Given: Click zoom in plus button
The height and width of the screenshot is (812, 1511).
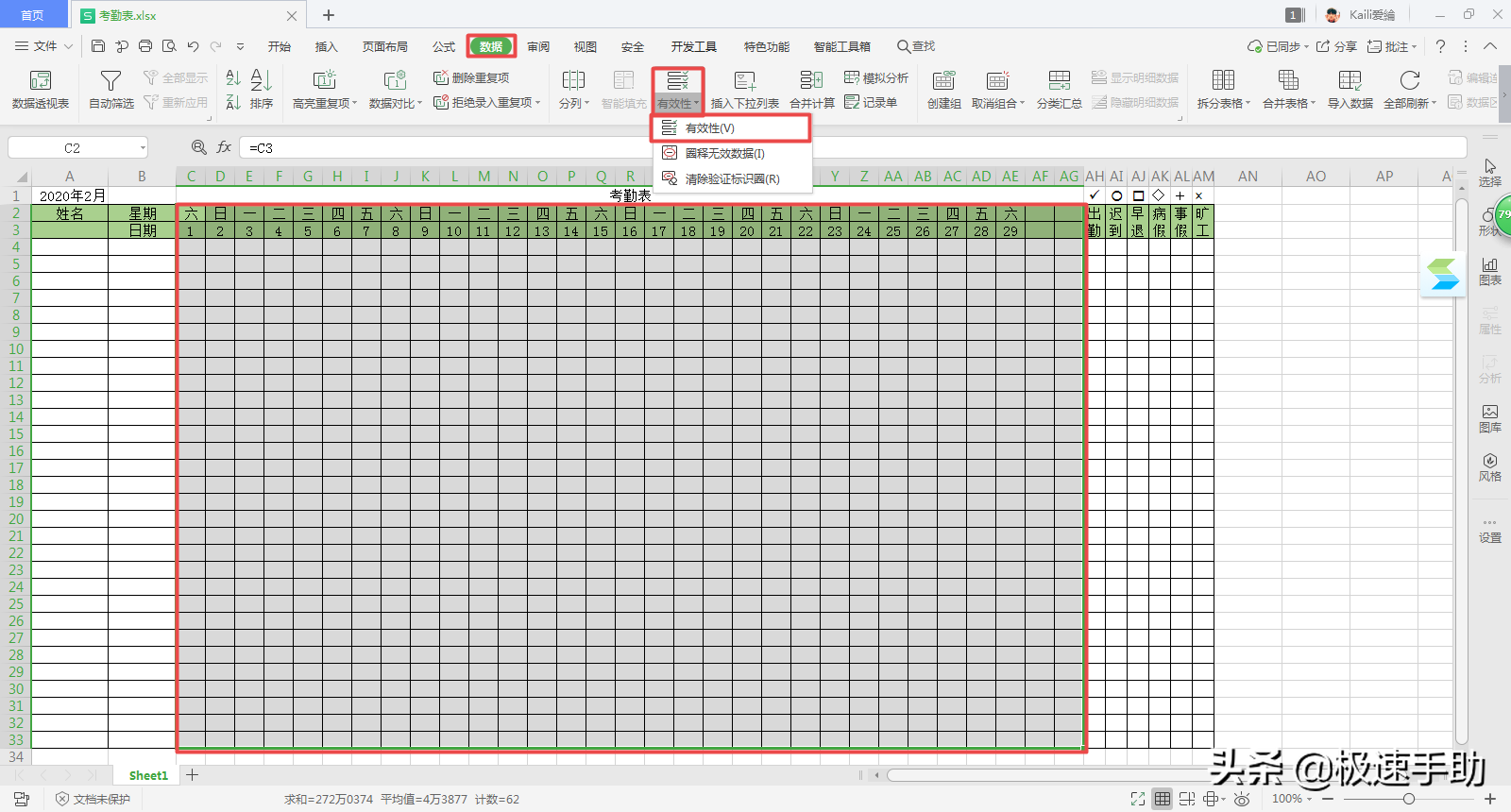Looking at the screenshot, I should pos(1490,799).
